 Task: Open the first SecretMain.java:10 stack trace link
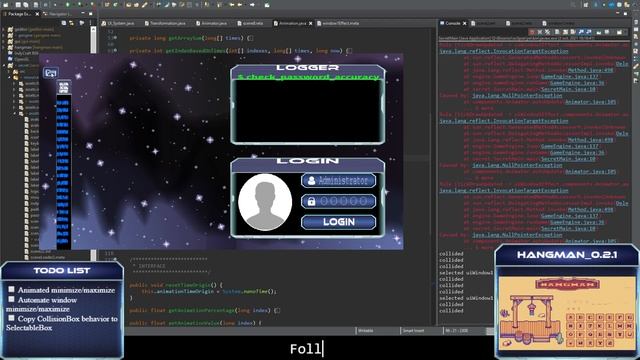tap(568, 89)
